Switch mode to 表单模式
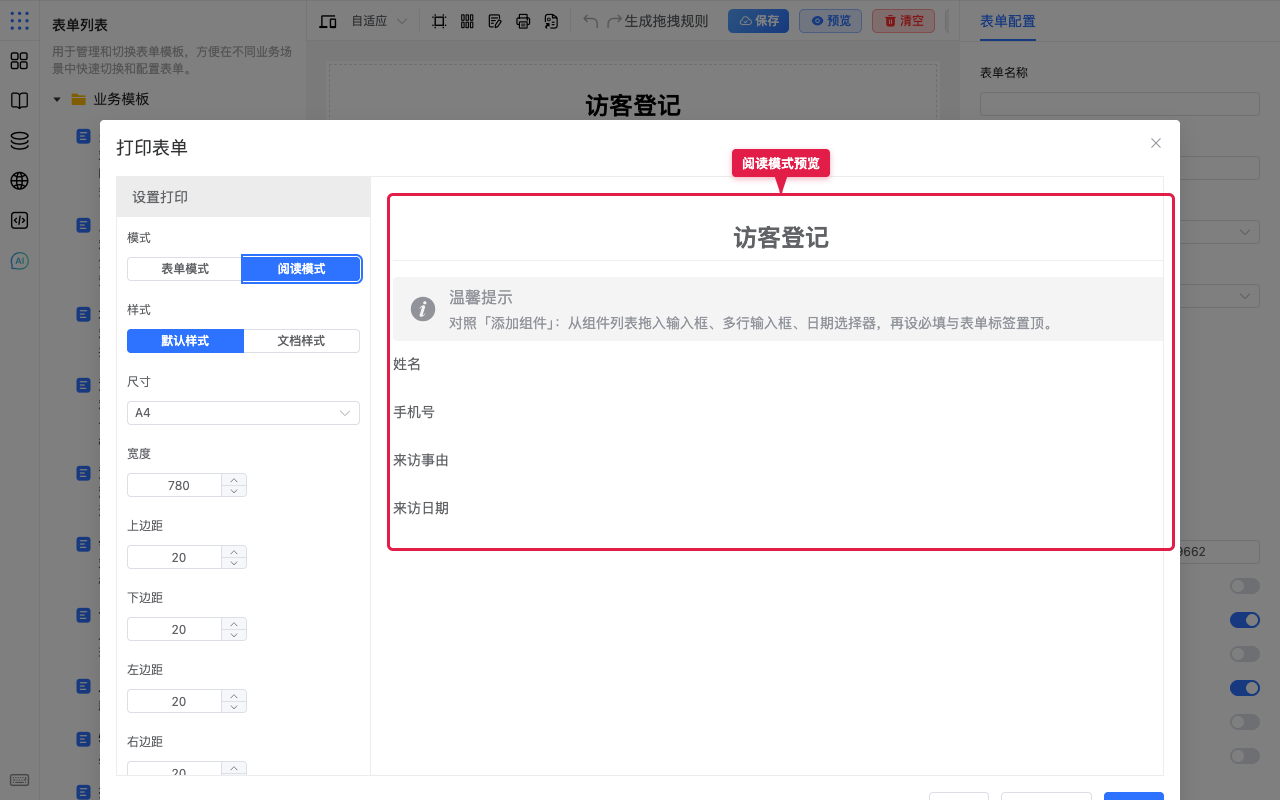1280x800 pixels. [x=185, y=269]
